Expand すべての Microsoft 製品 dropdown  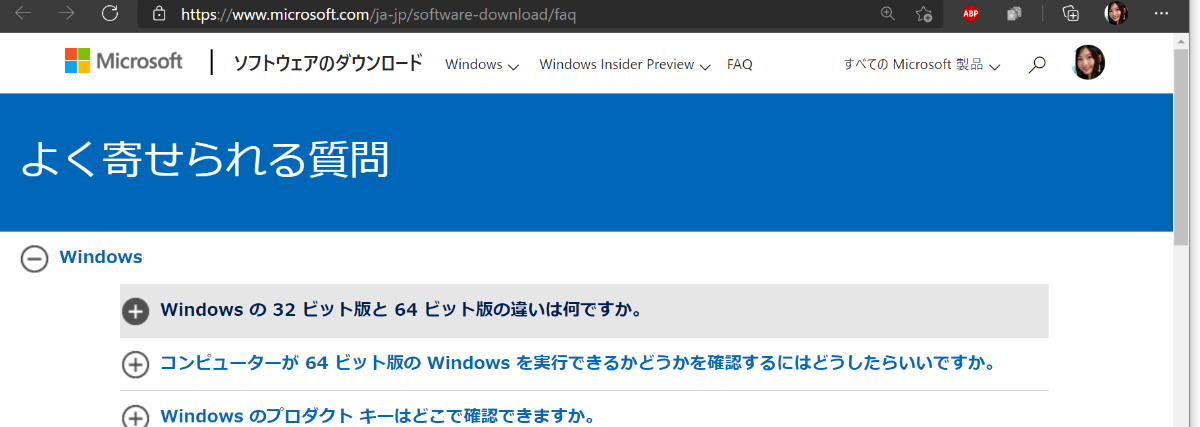[x=922, y=65]
